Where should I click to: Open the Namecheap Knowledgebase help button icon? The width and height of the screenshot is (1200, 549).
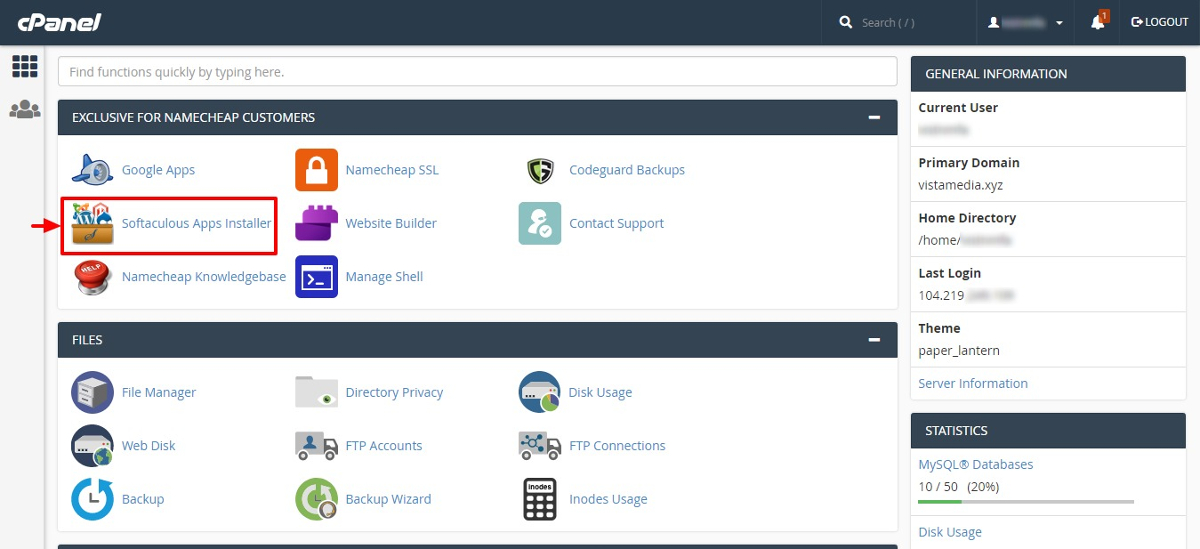tap(93, 277)
